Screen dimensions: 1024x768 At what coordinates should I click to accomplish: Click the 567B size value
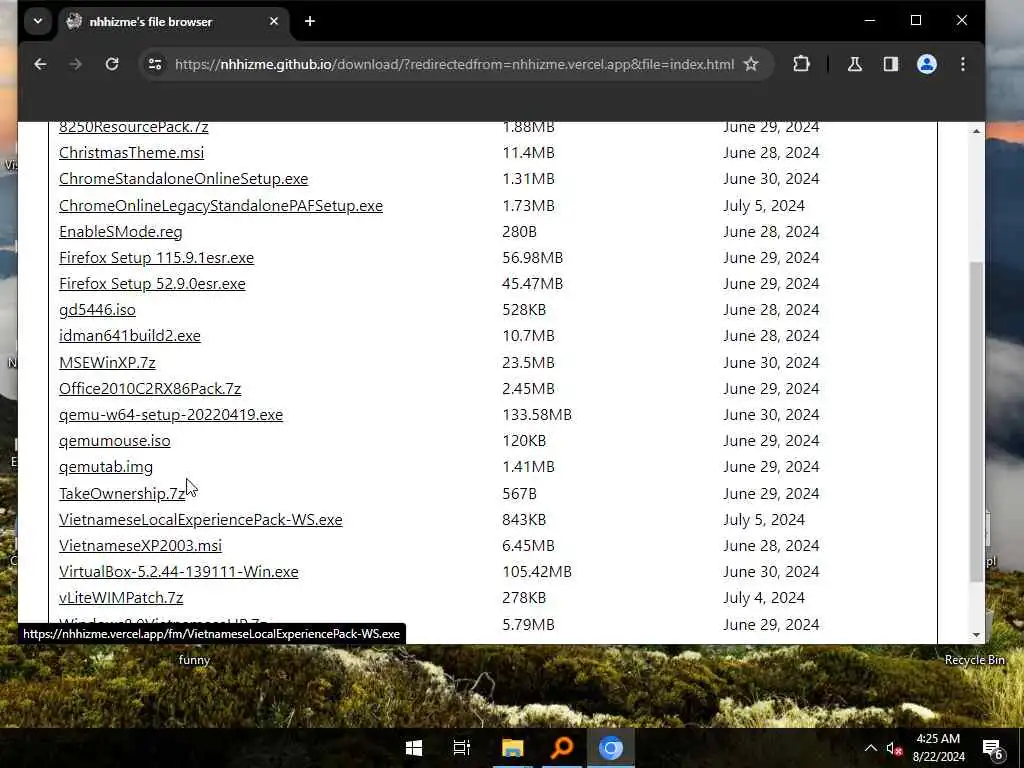point(519,494)
